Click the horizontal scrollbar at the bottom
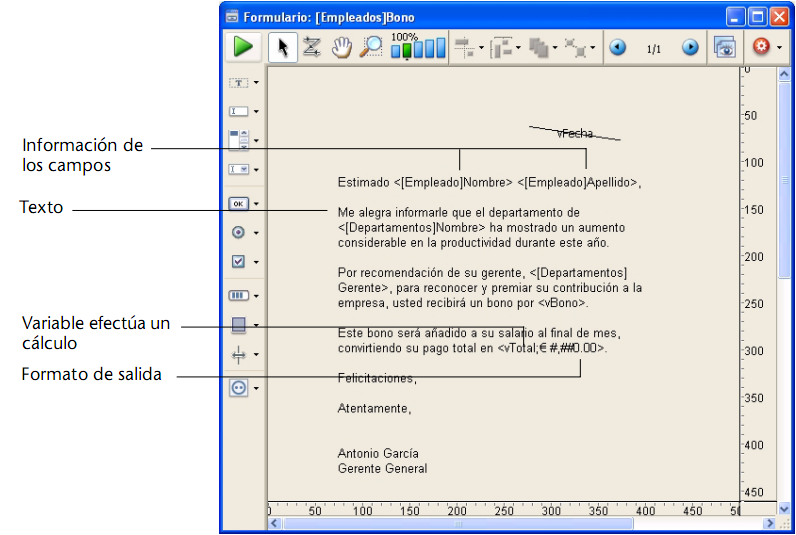The image size is (796, 535). pyautogui.click(x=458, y=523)
